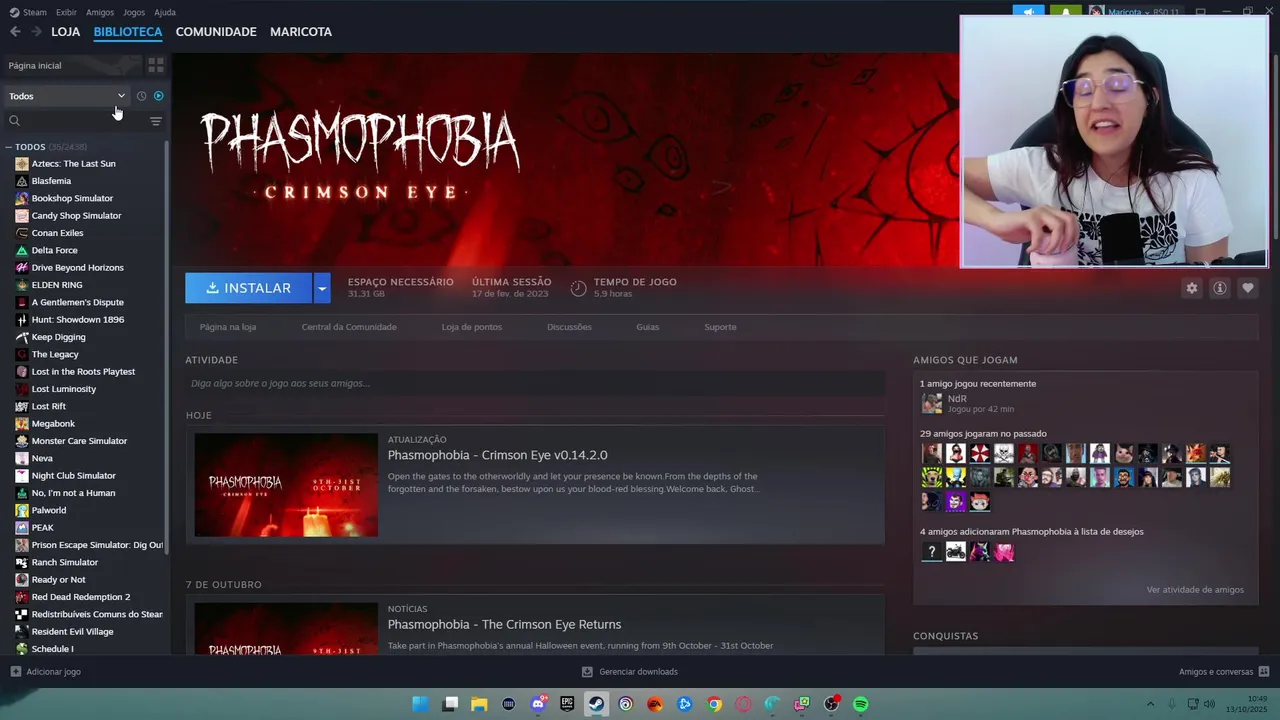The height and width of the screenshot is (720, 1280).
Task: Click the game list scrollbar
Action: (167, 350)
